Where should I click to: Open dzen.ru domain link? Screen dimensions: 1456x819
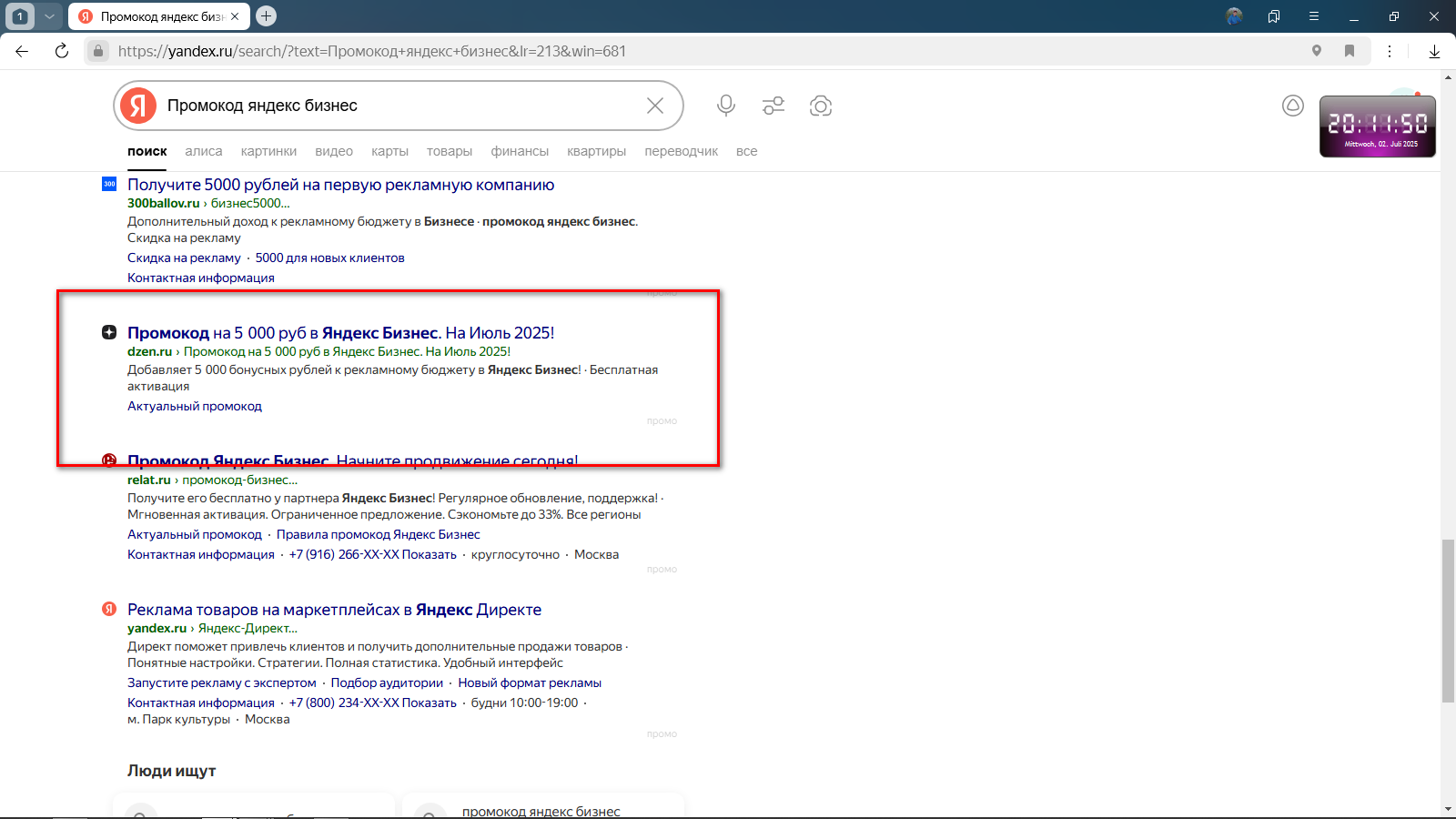(149, 351)
